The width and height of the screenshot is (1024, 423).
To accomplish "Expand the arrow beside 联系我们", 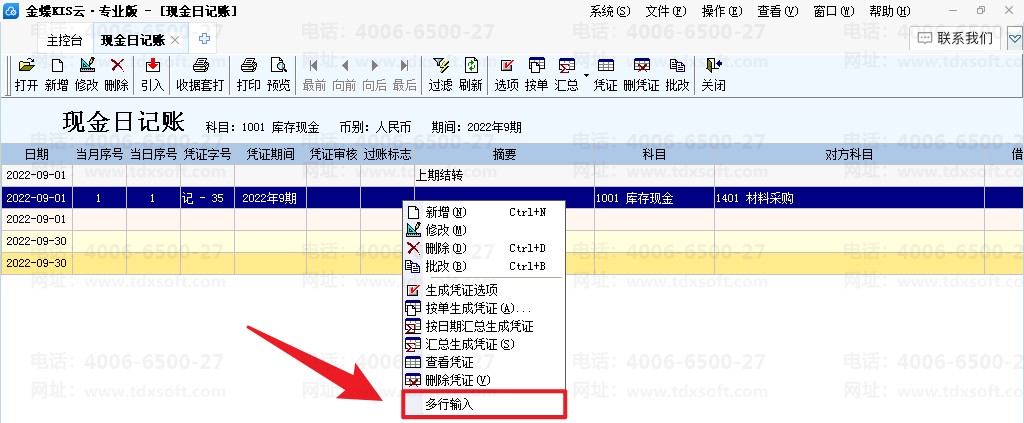I will (x=1014, y=39).
